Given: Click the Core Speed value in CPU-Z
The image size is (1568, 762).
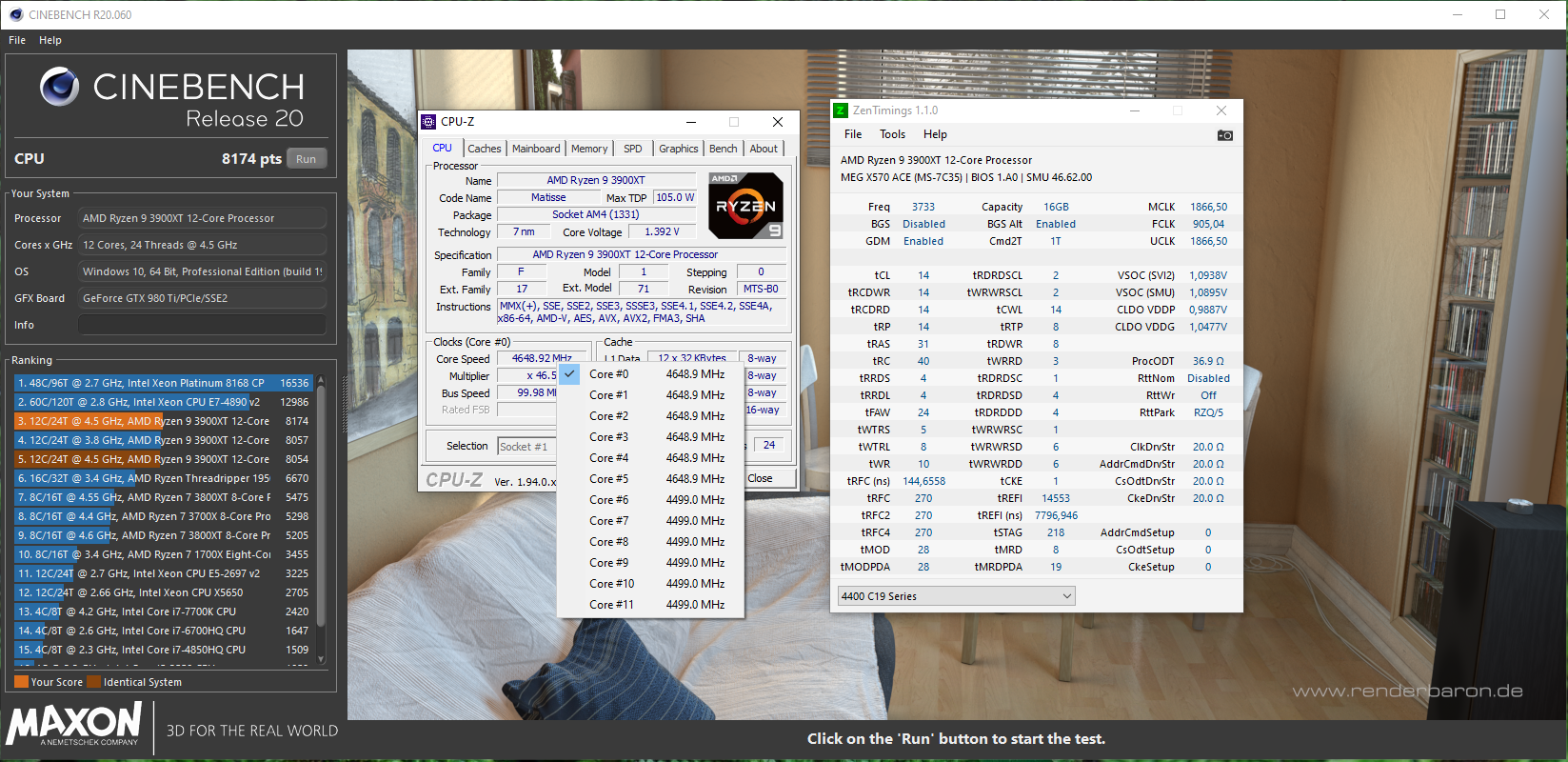Looking at the screenshot, I should tap(542, 359).
